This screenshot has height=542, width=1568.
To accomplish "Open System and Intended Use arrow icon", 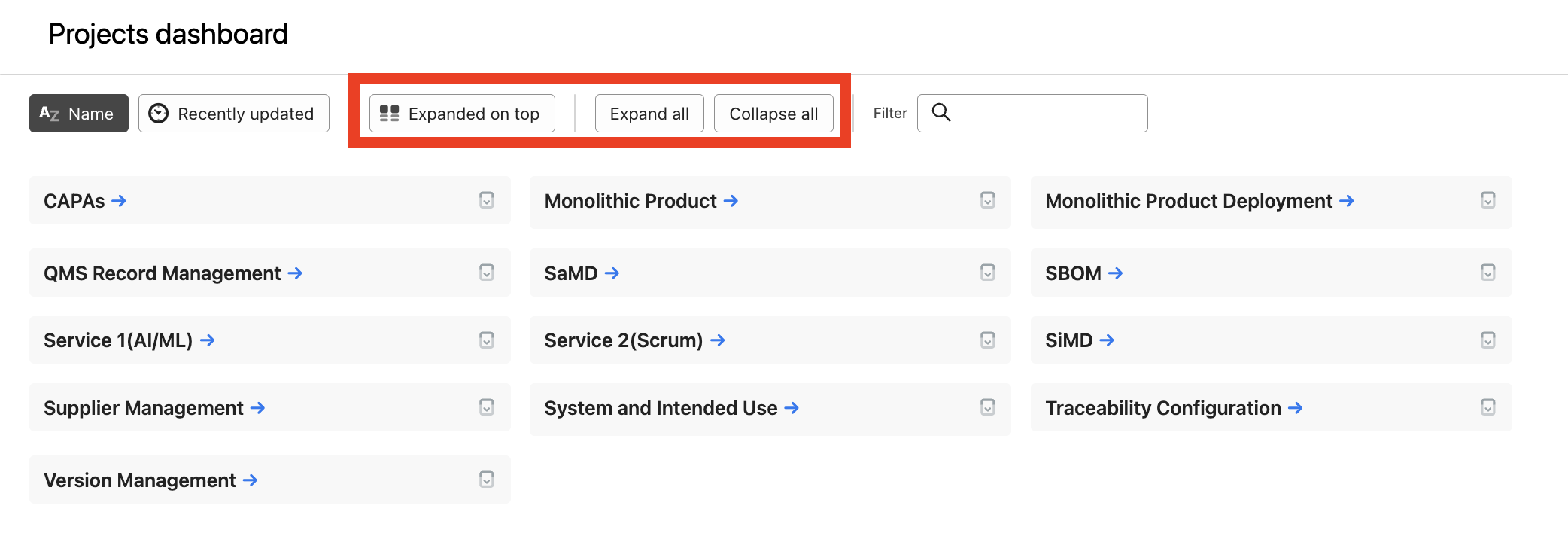I will [x=792, y=408].
